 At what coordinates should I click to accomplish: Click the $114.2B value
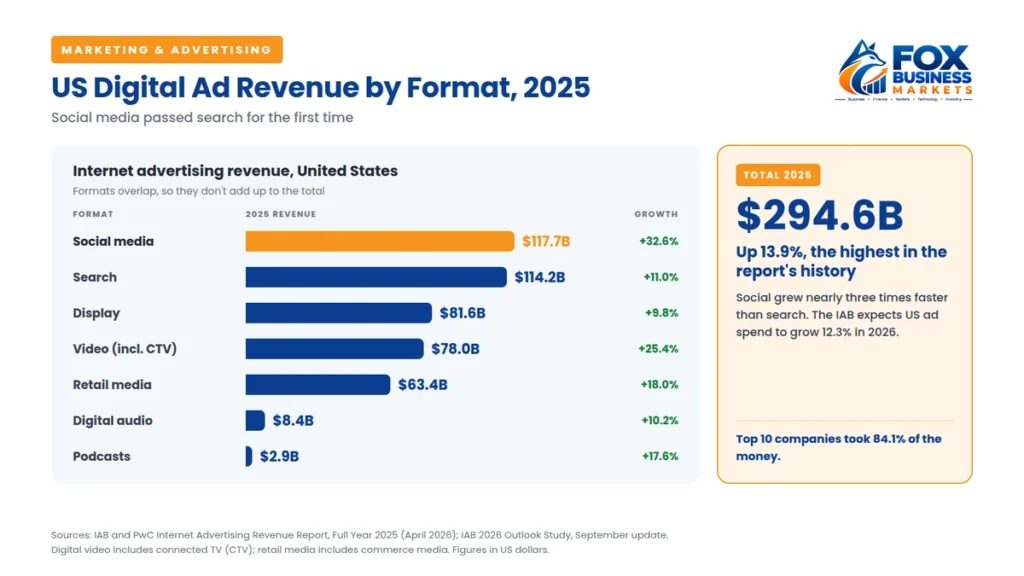point(539,278)
